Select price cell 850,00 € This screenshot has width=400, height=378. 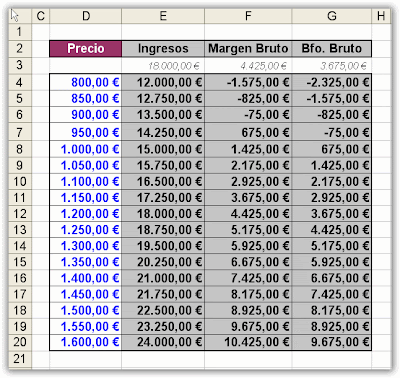(x=86, y=98)
